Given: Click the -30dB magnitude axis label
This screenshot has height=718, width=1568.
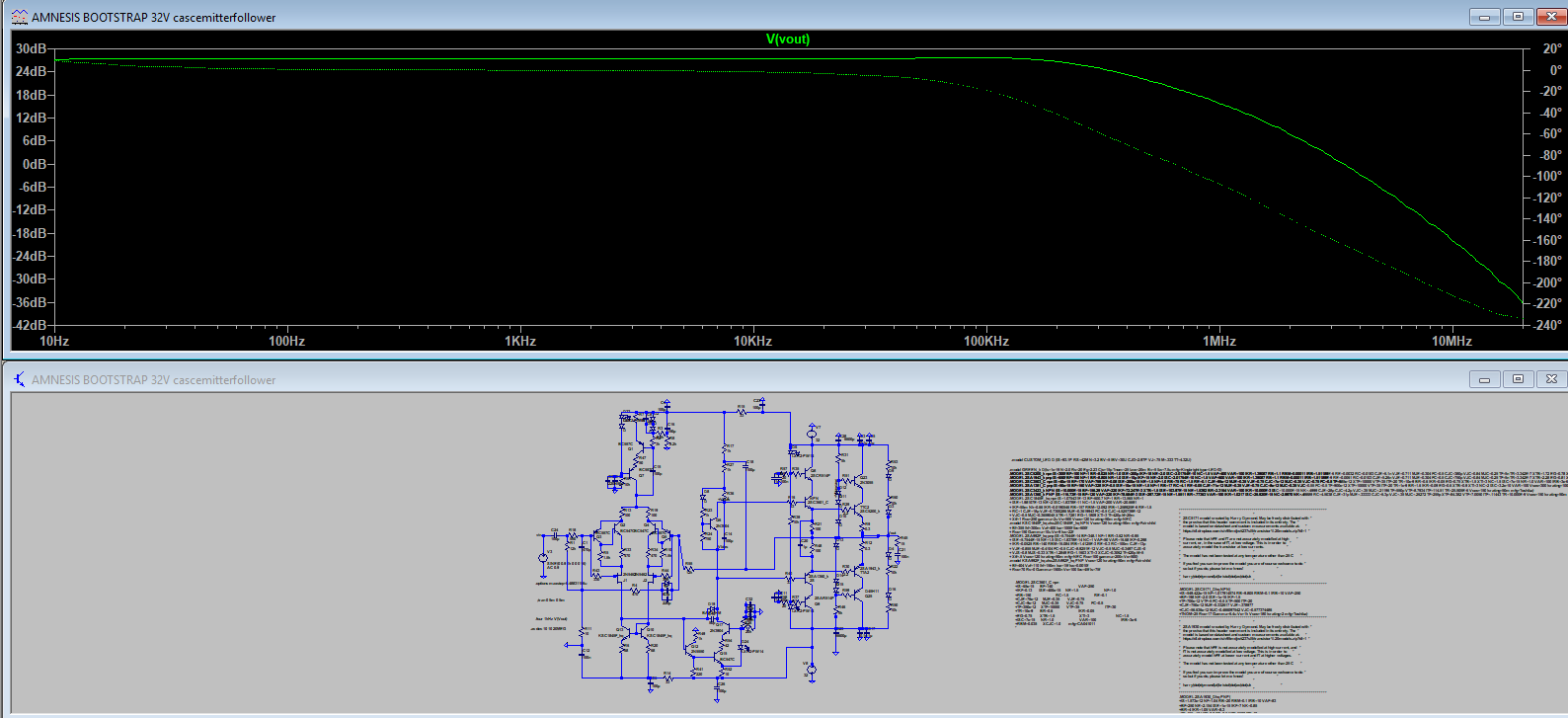Looking at the screenshot, I should coord(29,279).
